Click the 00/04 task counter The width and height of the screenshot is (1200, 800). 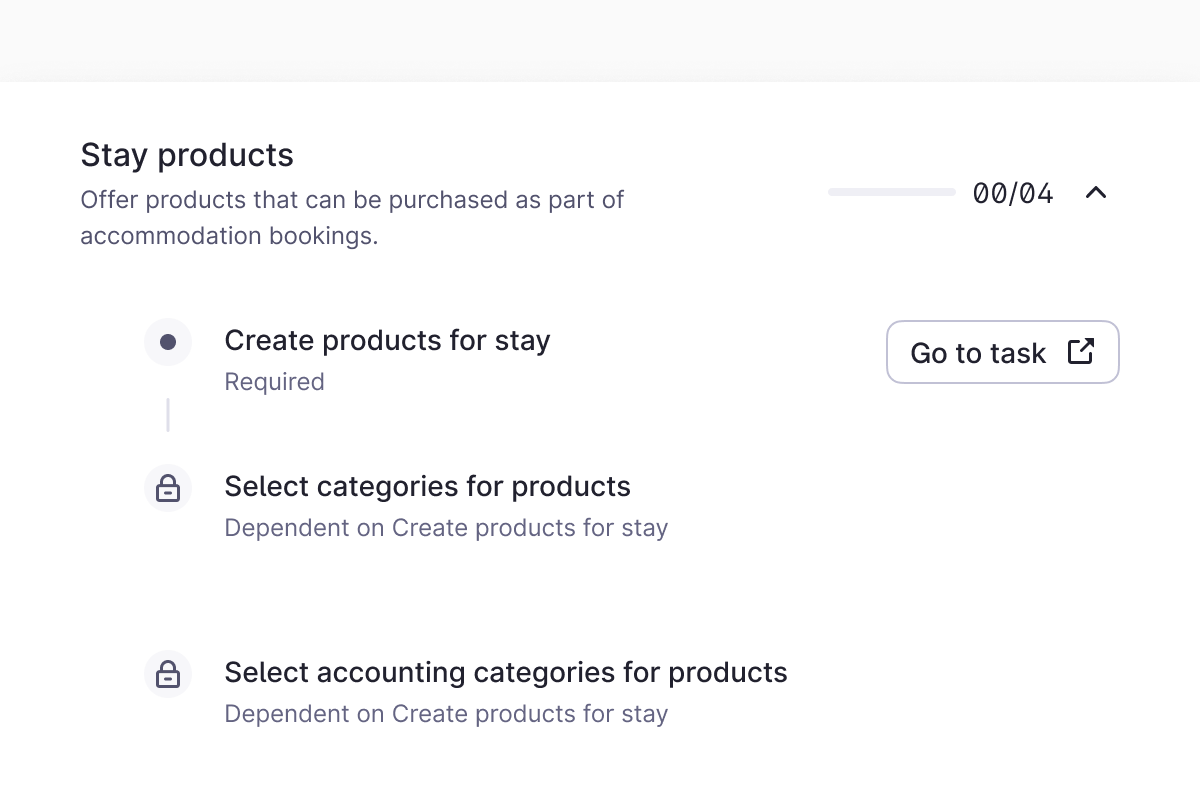[1013, 193]
